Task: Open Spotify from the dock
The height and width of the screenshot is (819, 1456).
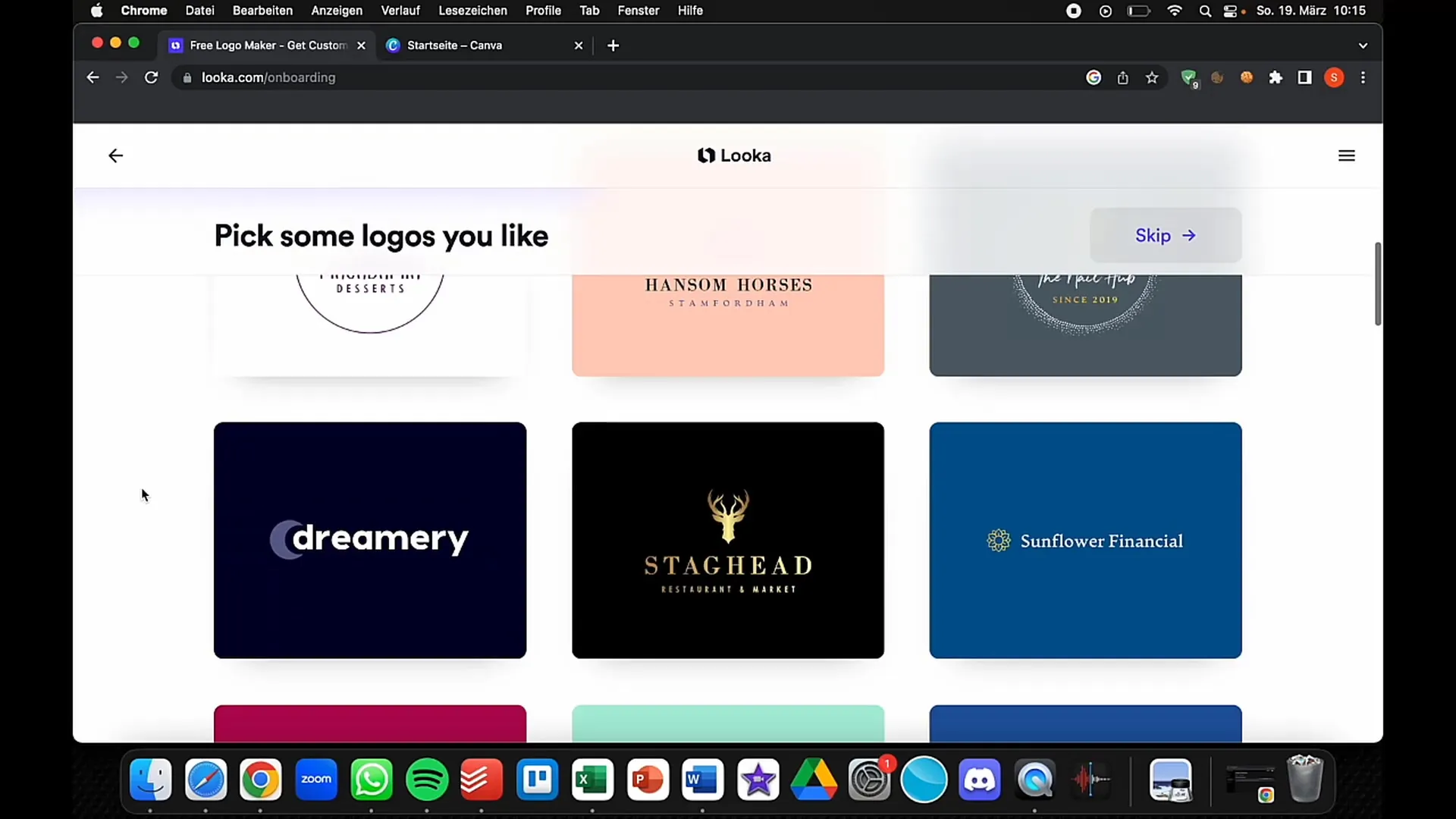Action: pyautogui.click(x=427, y=780)
